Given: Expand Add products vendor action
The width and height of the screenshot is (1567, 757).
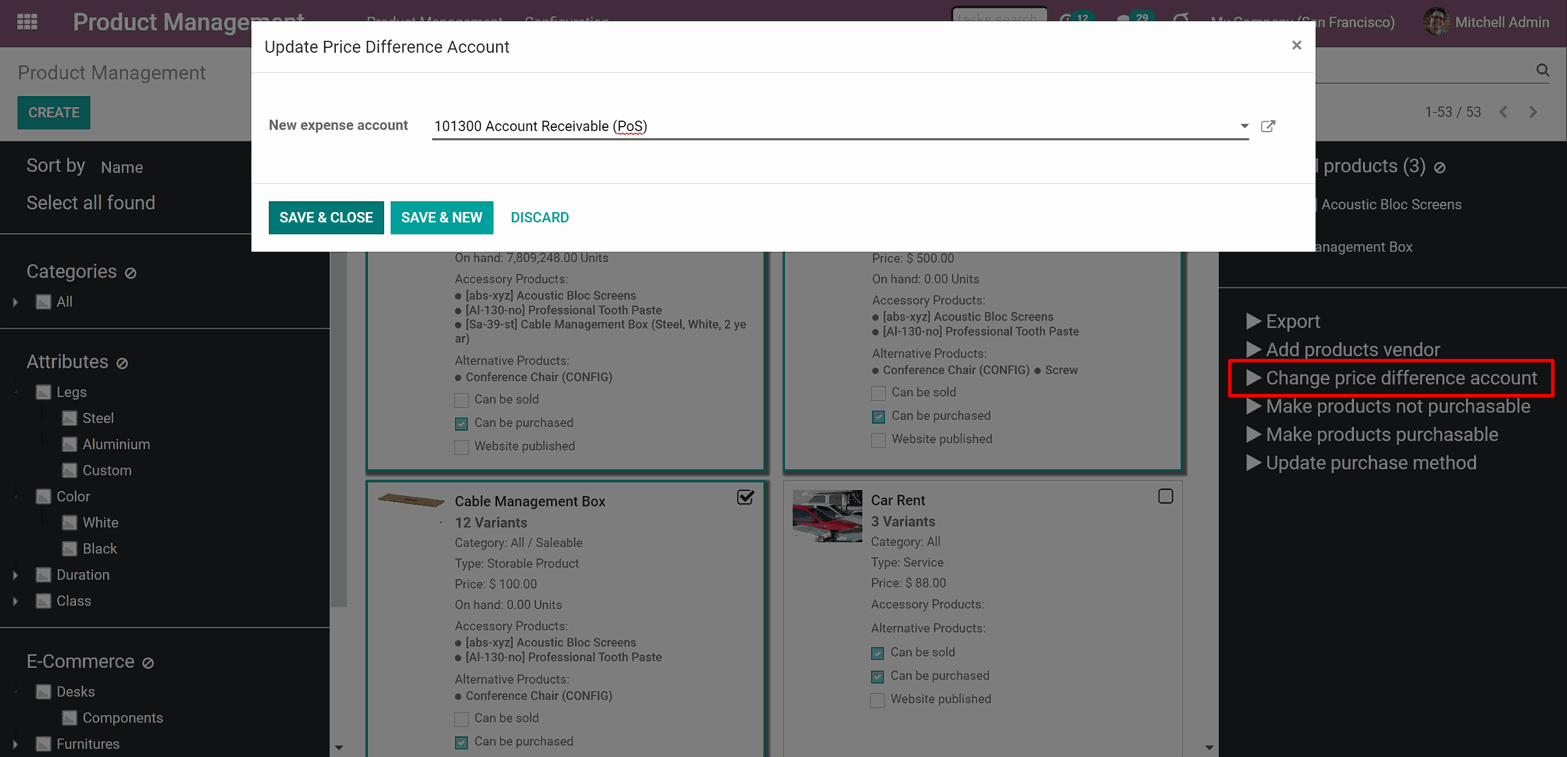Looking at the screenshot, I should [1343, 350].
